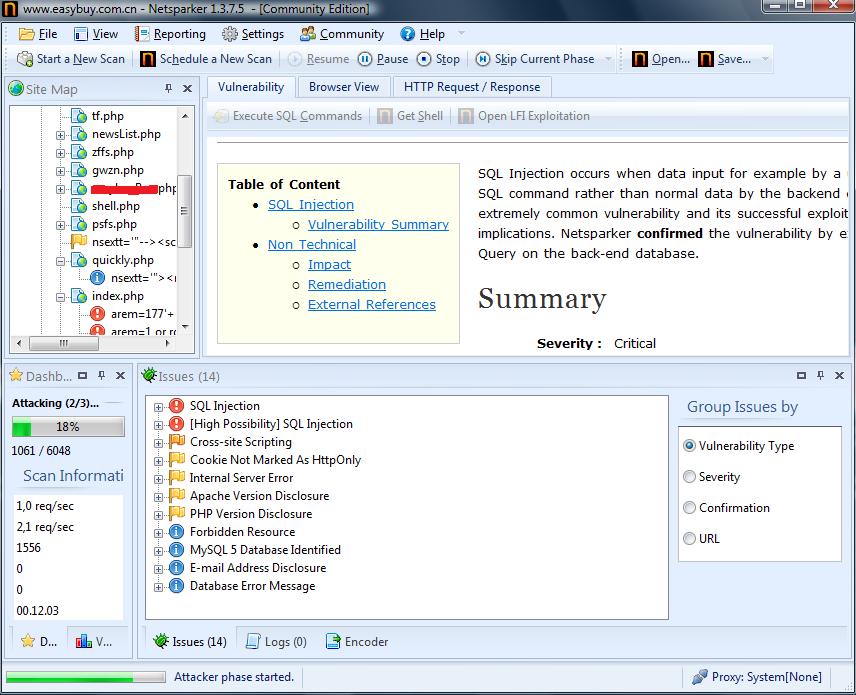Click the Resume scan icon
The height and width of the screenshot is (695, 856).
pos(295,59)
